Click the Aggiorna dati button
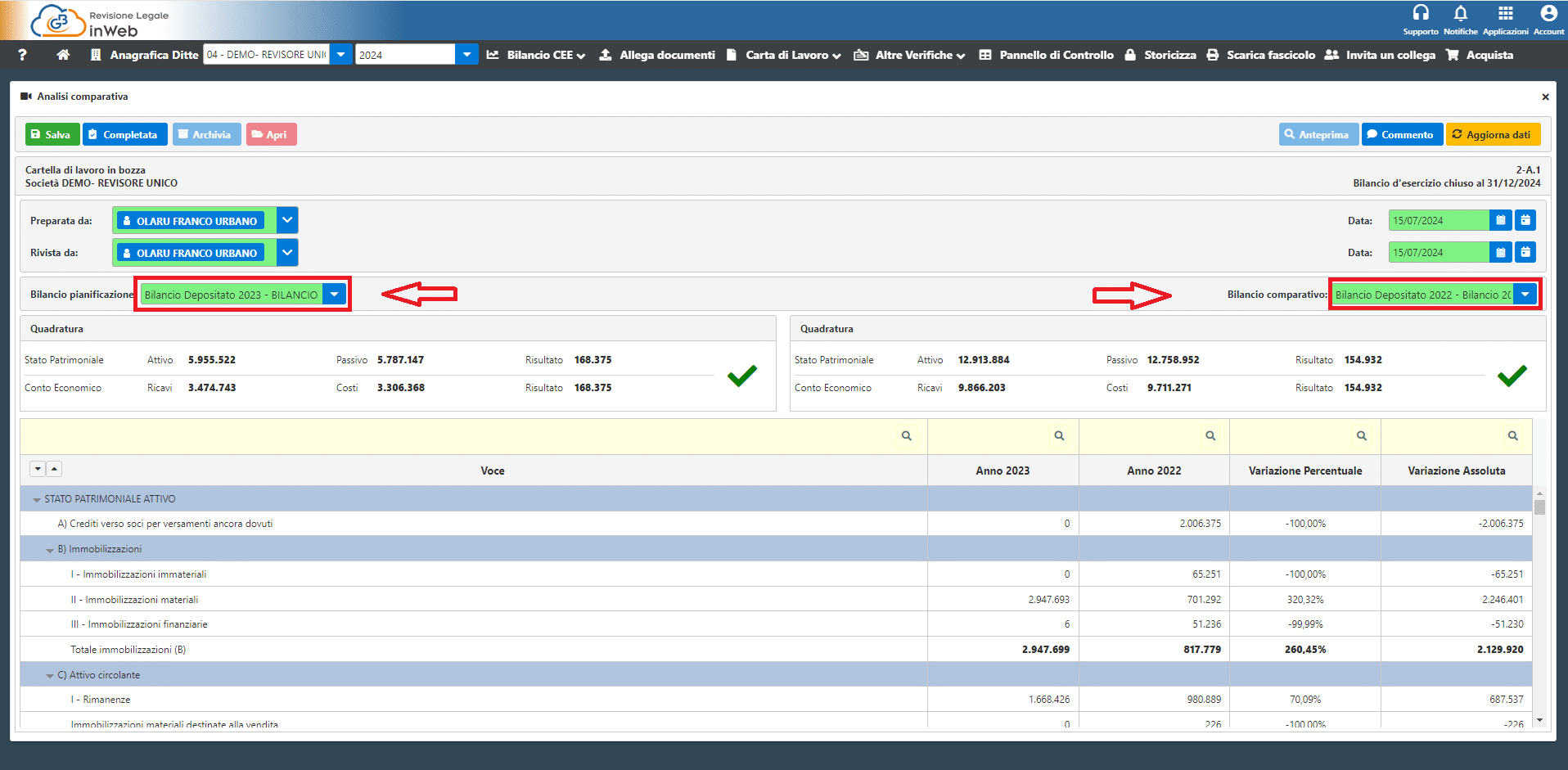Viewport: 1568px width, 770px height. pos(1493,134)
